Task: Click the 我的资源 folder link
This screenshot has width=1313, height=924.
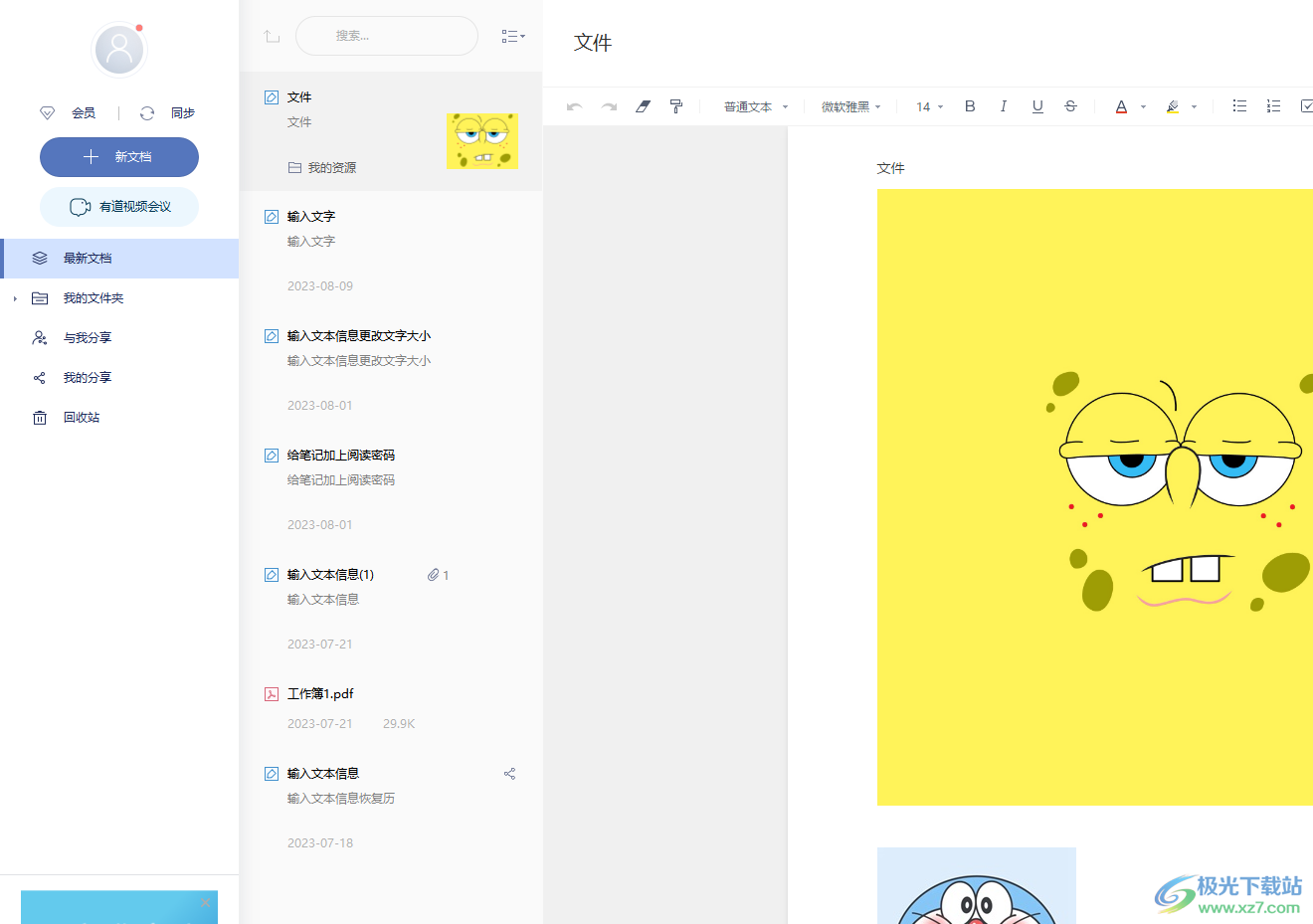Action: pos(322,168)
